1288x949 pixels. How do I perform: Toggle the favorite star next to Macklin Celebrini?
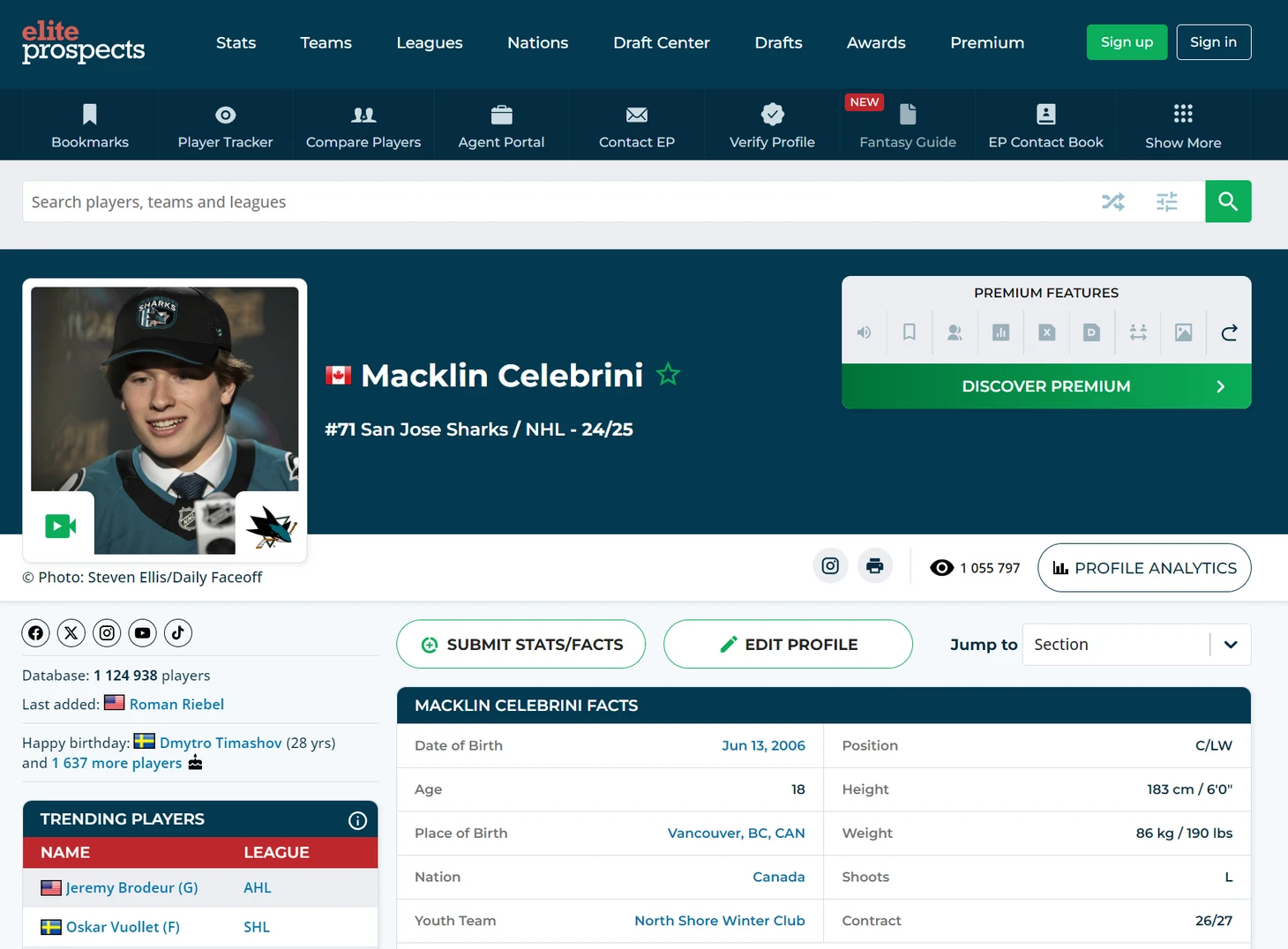click(668, 375)
